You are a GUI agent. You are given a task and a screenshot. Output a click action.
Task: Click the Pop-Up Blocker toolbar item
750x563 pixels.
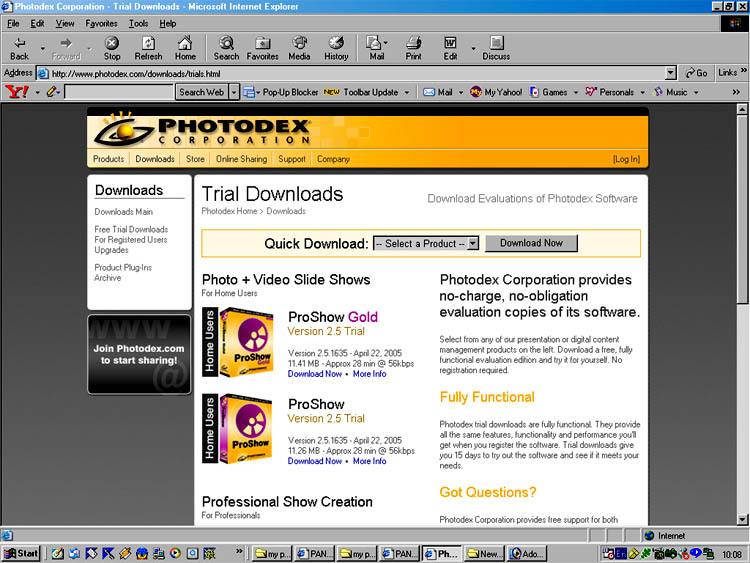click(280, 92)
